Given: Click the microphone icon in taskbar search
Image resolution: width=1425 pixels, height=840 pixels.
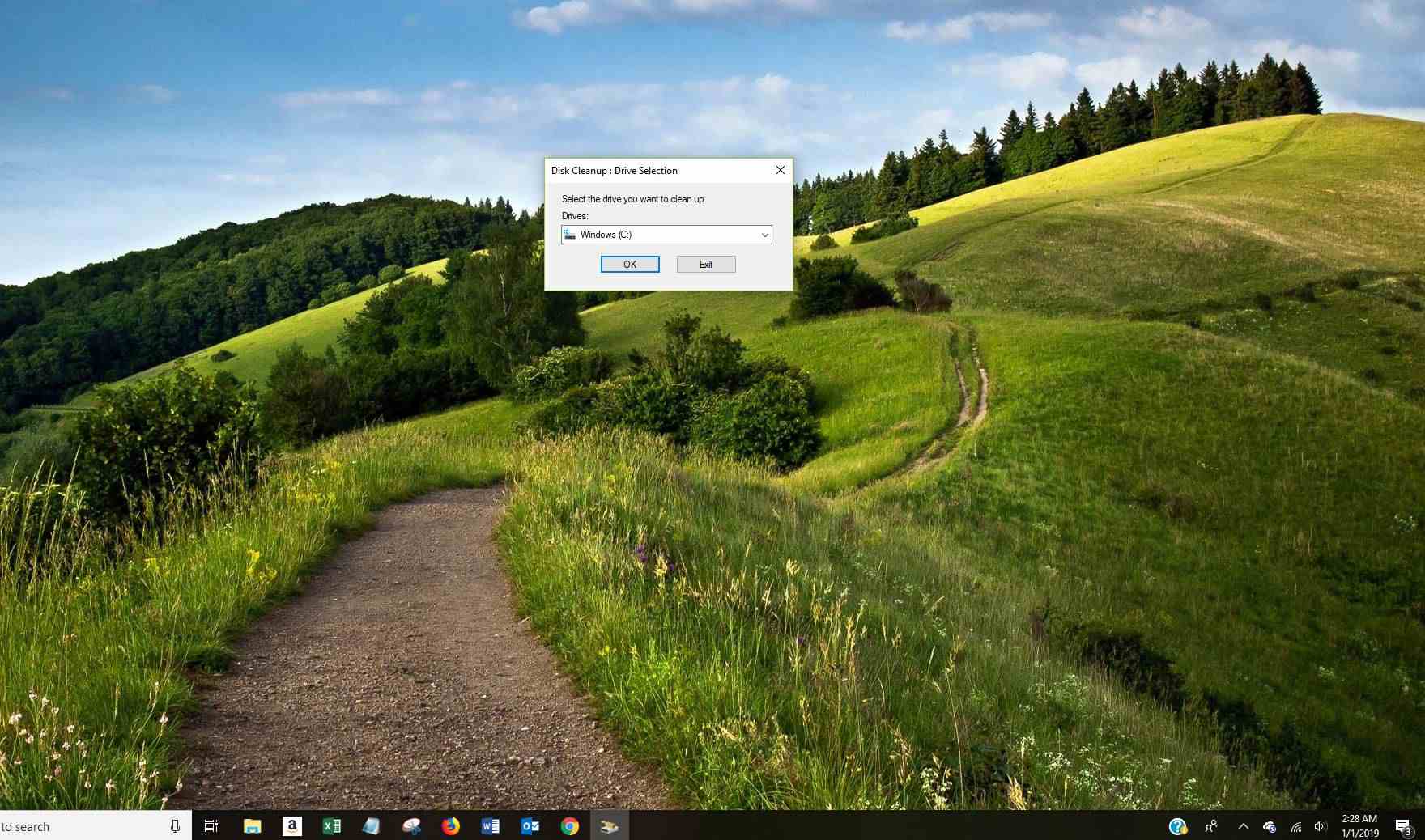Looking at the screenshot, I should (x=175, y=826).
